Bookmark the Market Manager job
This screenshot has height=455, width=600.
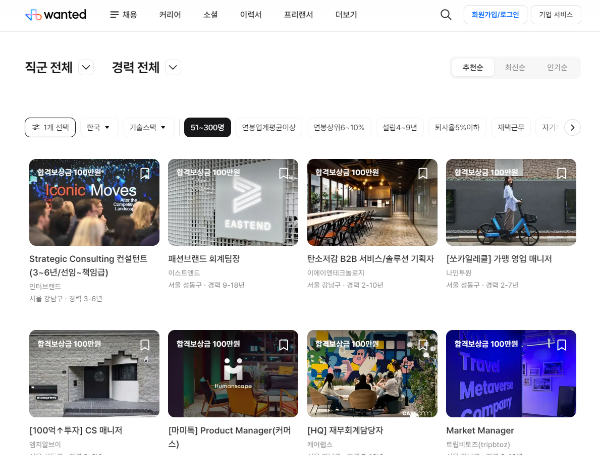point(562,345)
